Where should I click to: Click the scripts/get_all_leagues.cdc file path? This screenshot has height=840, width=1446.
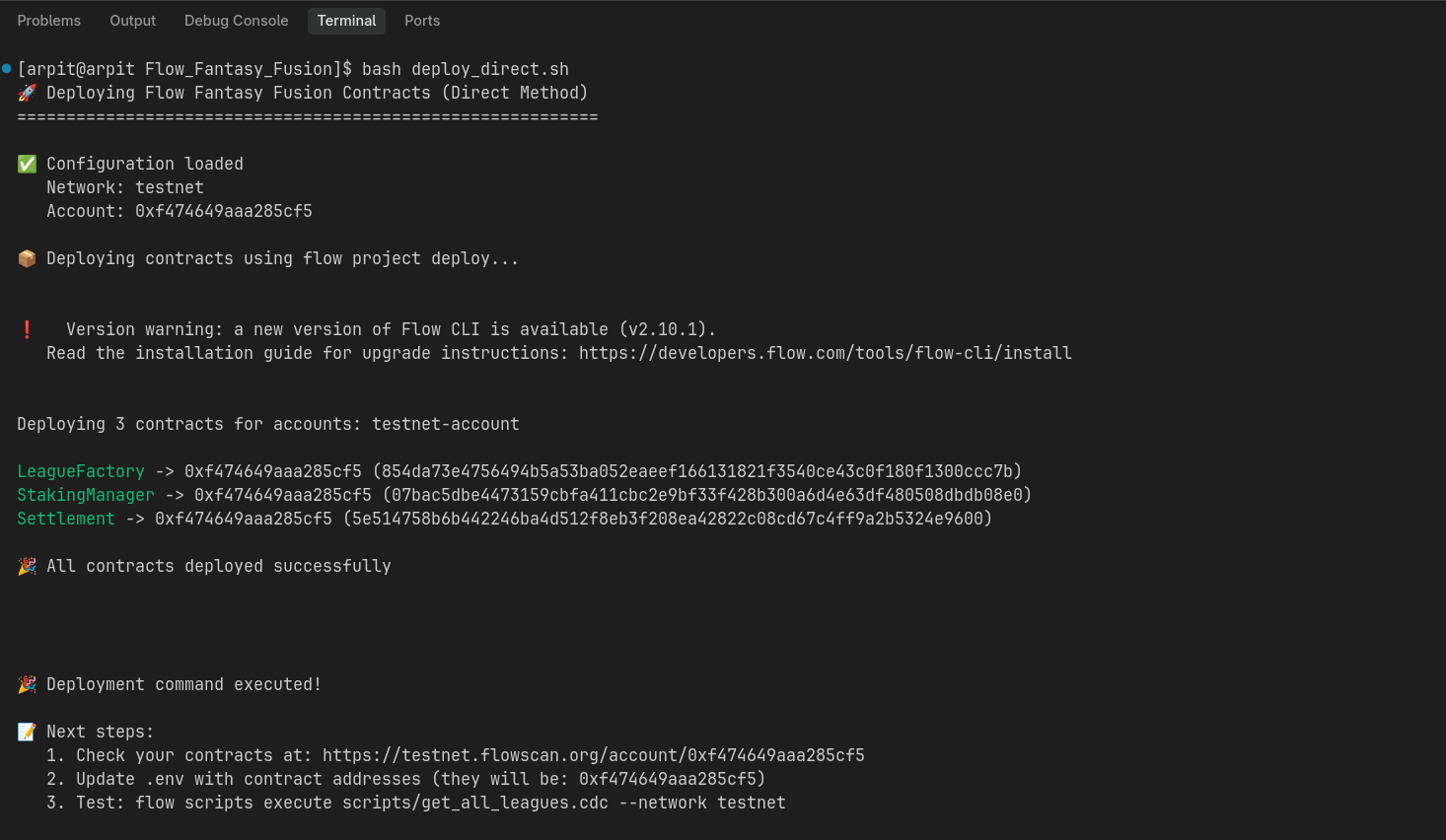[x=475, y=803]
